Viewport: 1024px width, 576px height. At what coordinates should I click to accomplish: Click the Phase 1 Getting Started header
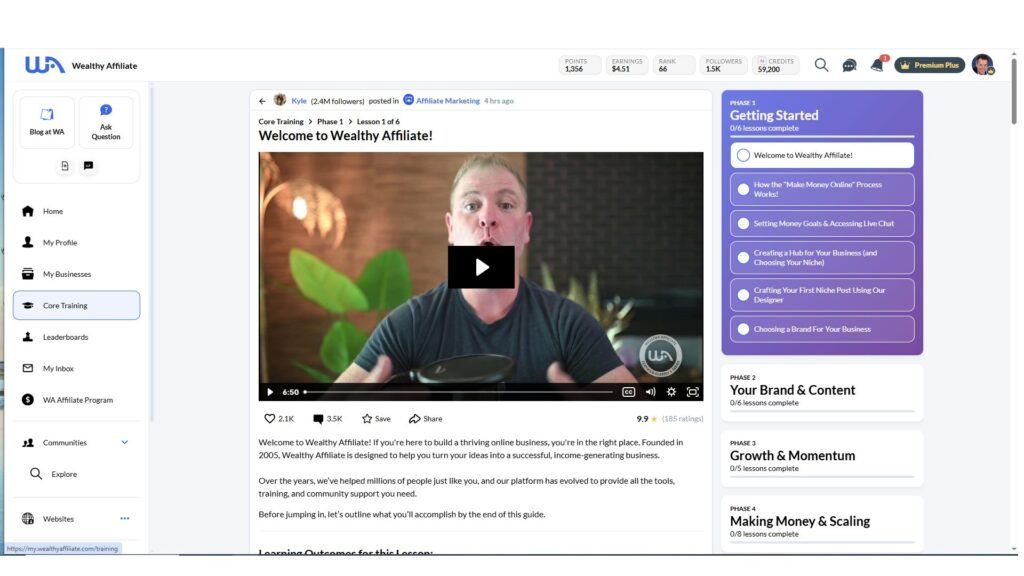[774, 116]
